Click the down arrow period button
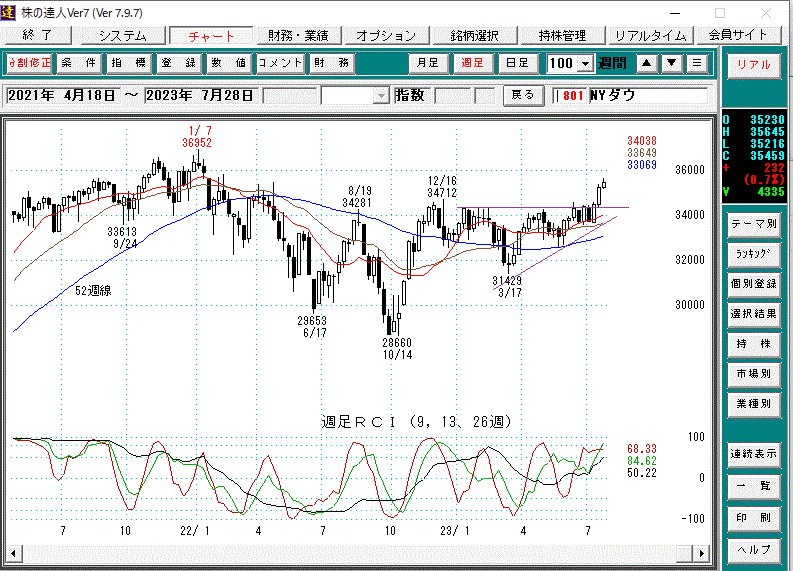This screenshot has height=571, width=793. click(x=672, y=63)
